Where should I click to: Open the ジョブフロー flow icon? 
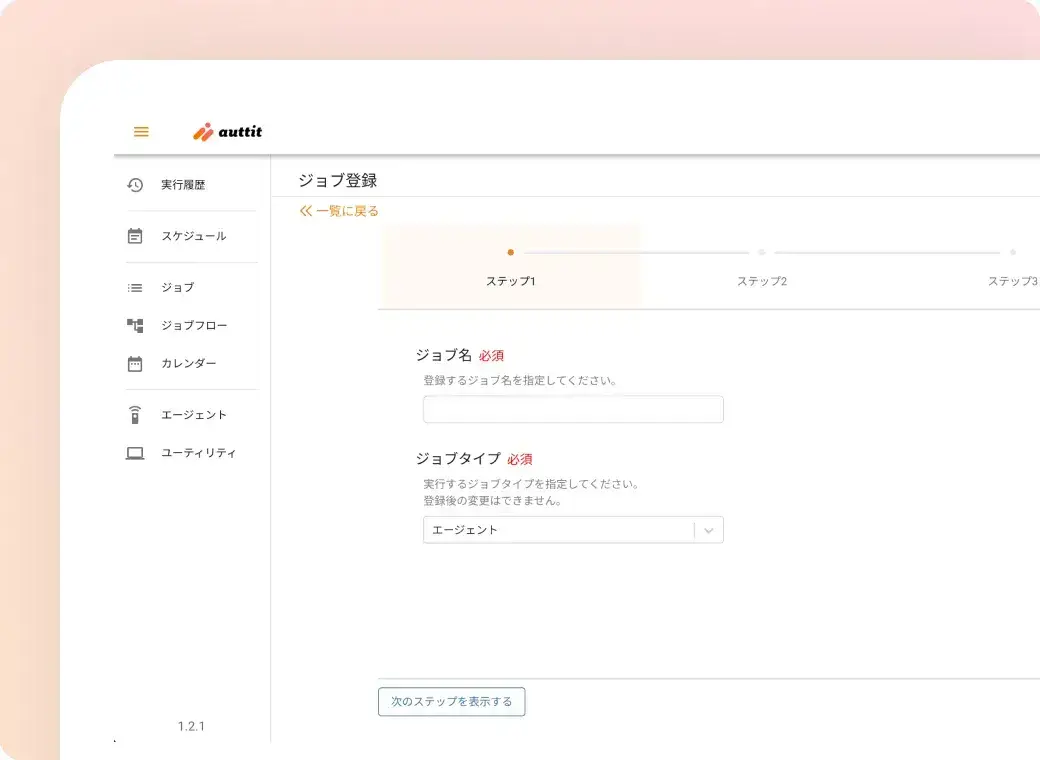[x=135, y=325]
